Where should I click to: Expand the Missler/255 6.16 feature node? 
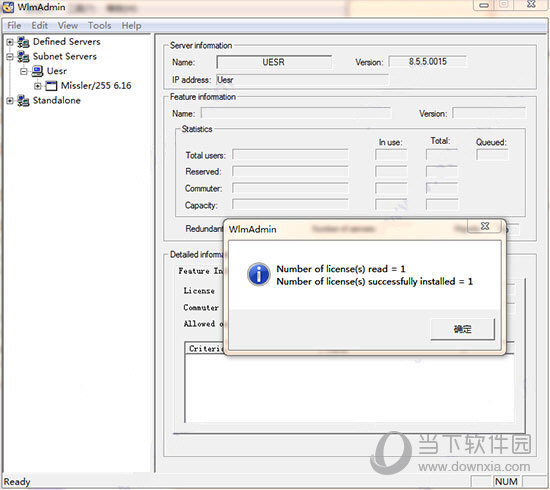pos(38,86)
